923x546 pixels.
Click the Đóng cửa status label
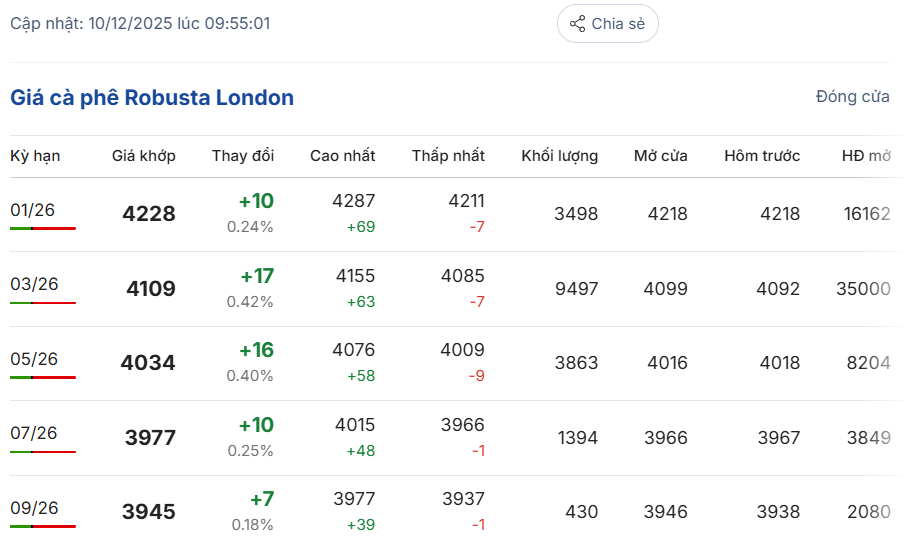pyautogui.click(x=852, y=97)
